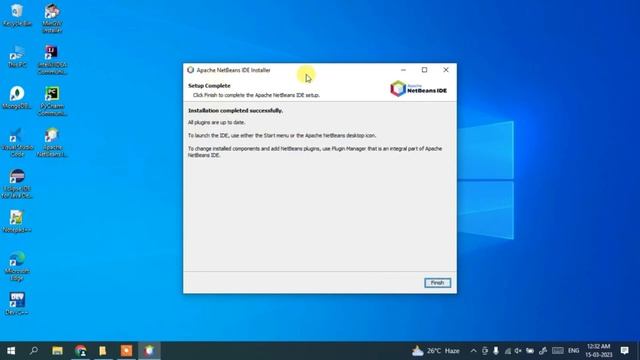The image size is (640, 360).
Task: Click the 'Setup Complete' heading
Action: [x=209, y=86]
